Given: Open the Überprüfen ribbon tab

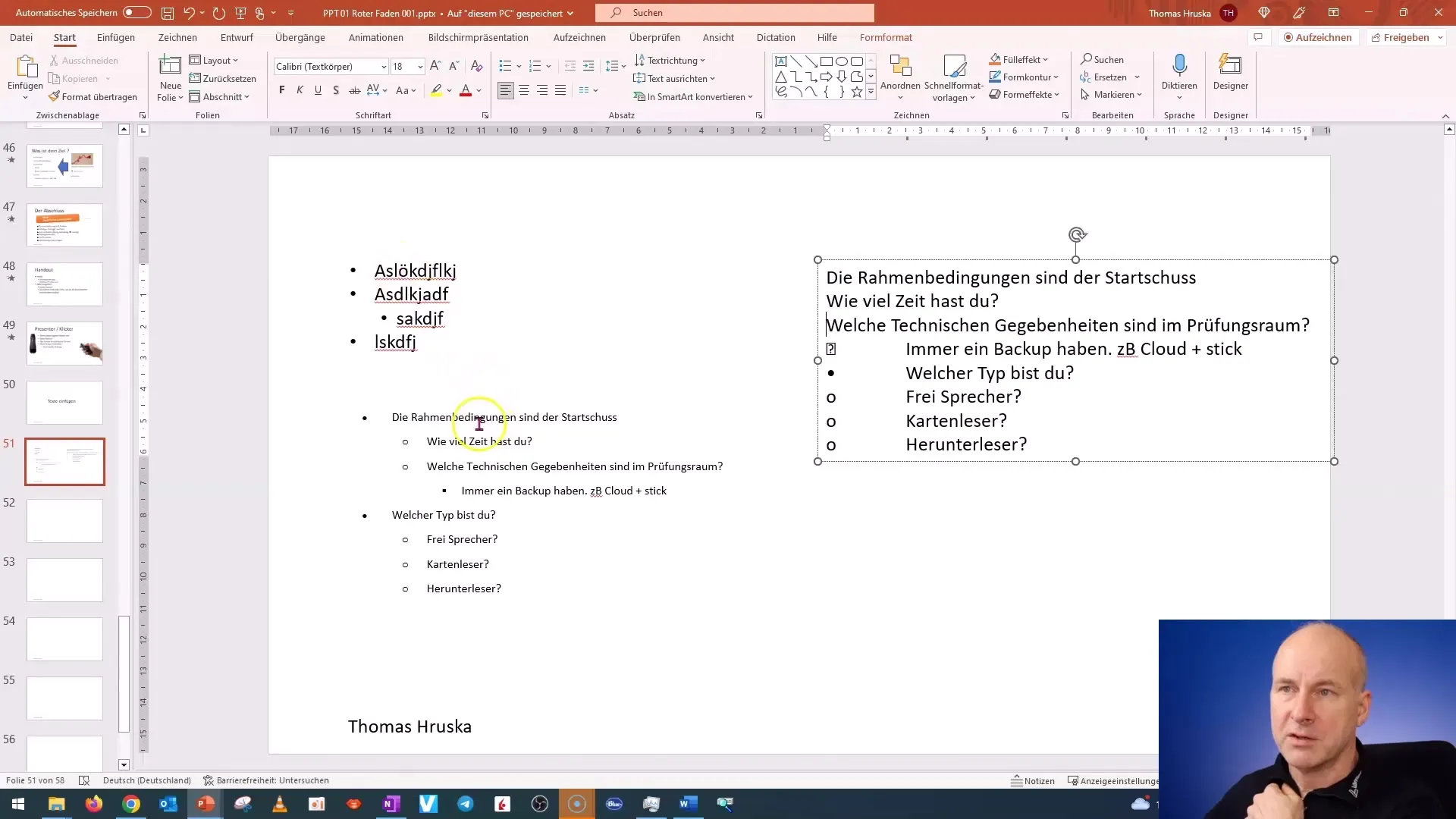Looking at the screenshot, I should tap(655, 37).
